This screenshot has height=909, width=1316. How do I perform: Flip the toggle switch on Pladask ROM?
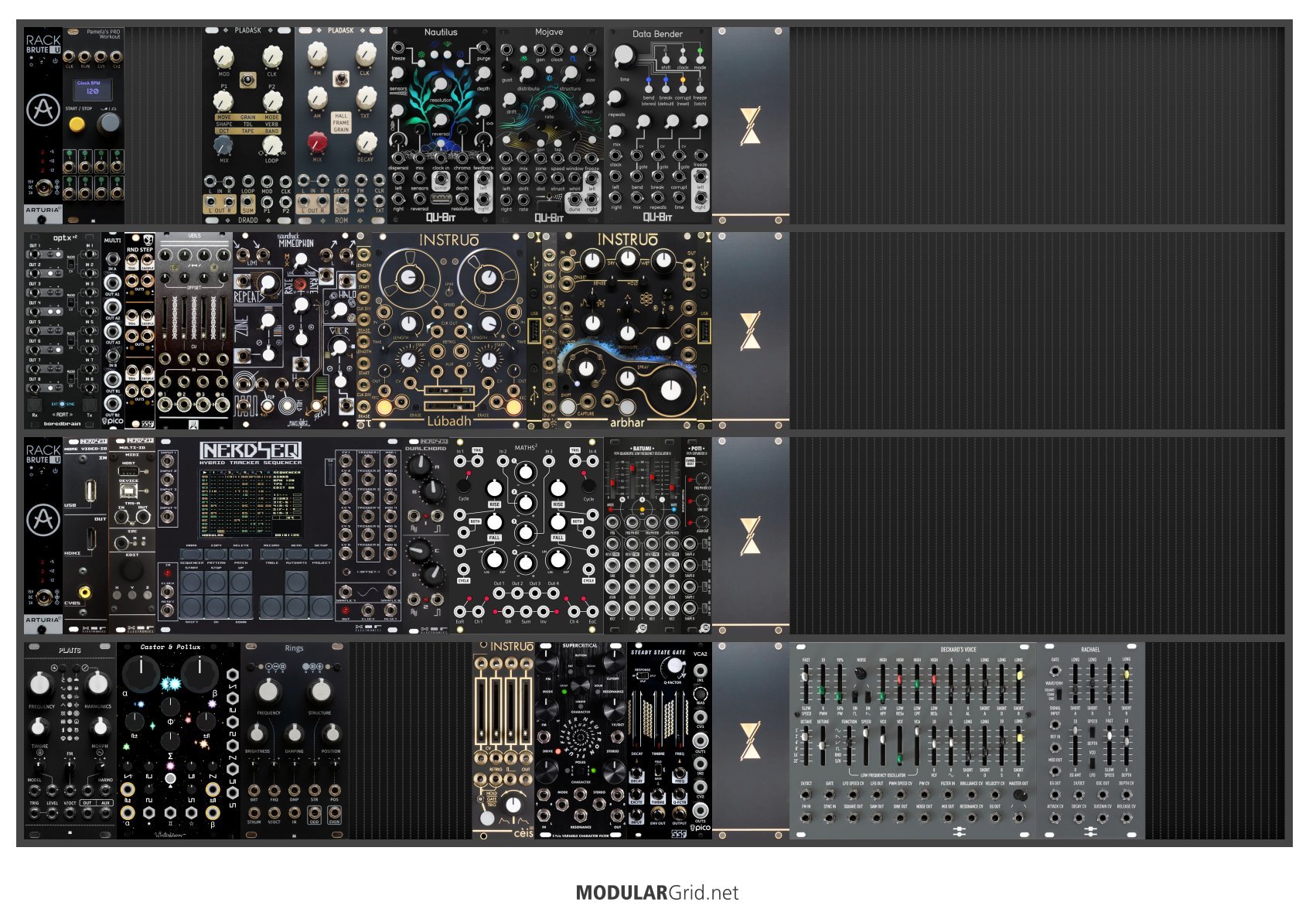[x=341, y=79]
